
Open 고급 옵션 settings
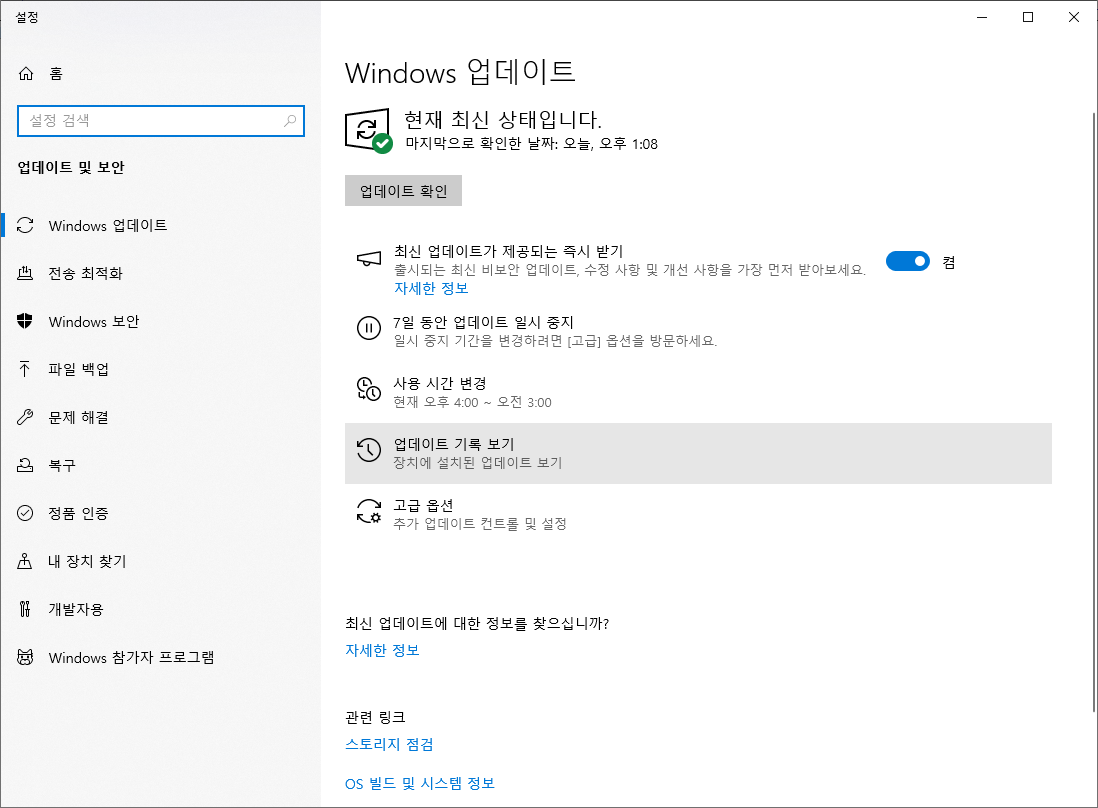click(x=698, y=514)
